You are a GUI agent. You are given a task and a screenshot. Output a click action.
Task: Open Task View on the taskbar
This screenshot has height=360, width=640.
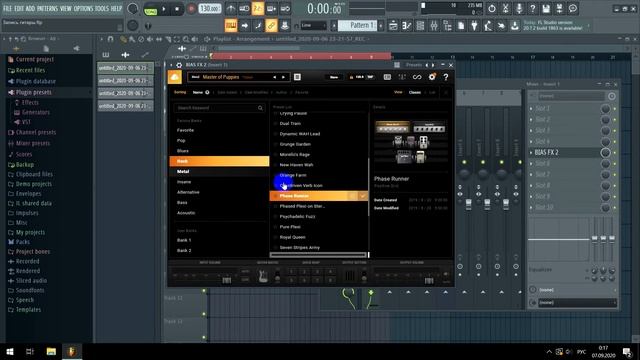pyautogui.click(x=30, y=351)
